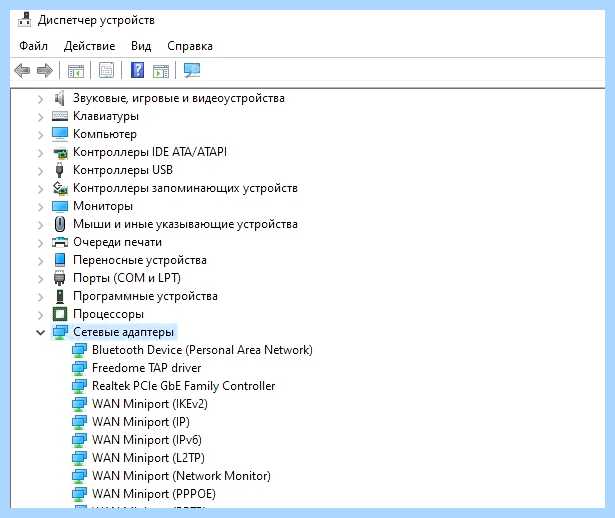Click the storage controllers icon

pyautogui.click(x=60, y=188)
